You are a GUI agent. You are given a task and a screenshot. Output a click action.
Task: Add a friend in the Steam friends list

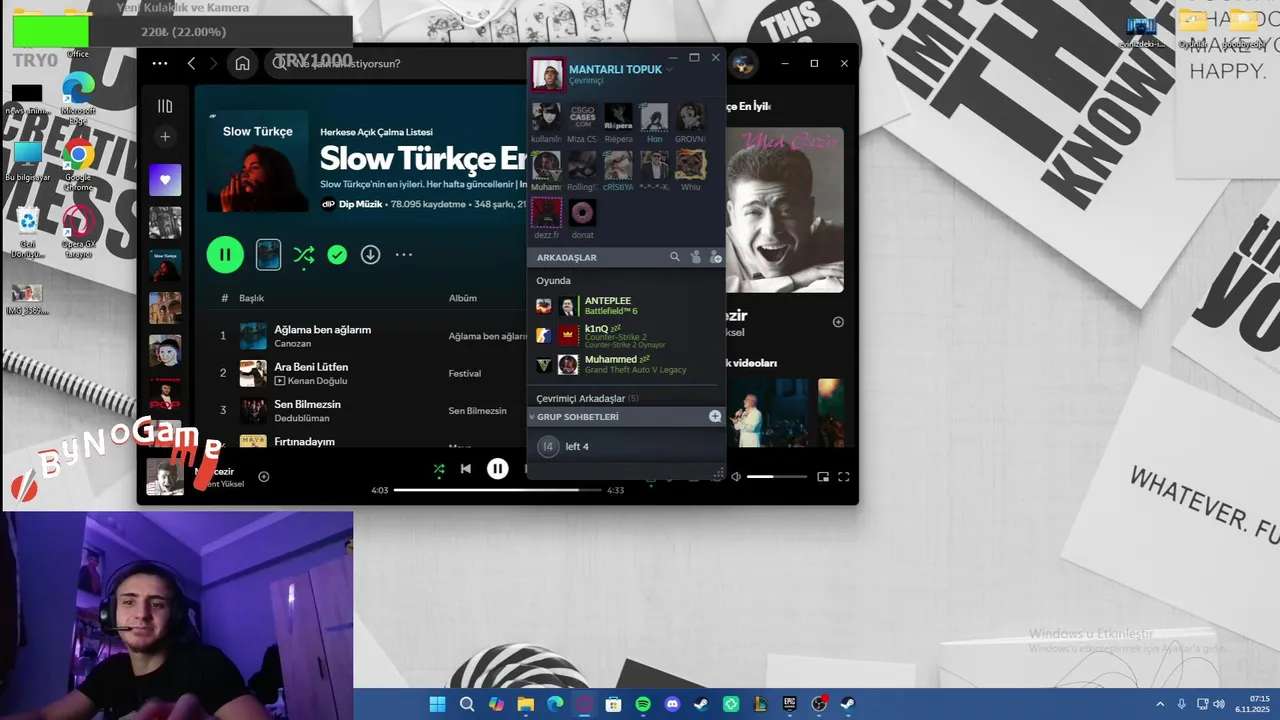(x=715, y=257)
